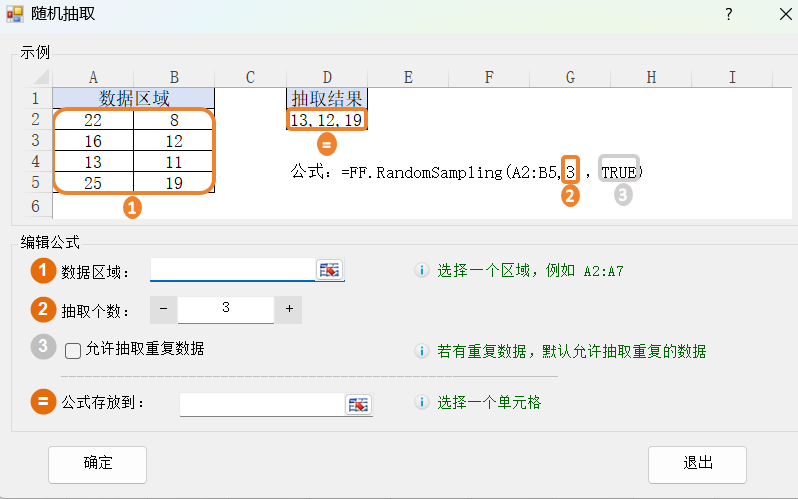This screenshot has height=499, width=798.
Task: Click the 抽取个数 value field
Action: pos(226,310)
